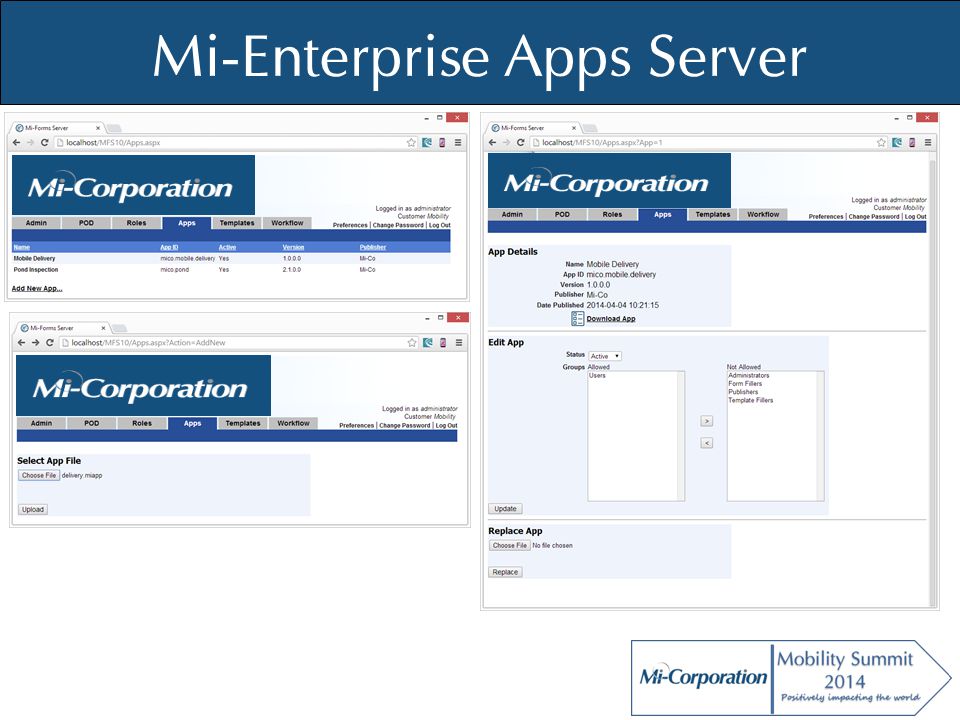Click Add New App... link
The width and height of the screenshot is (960, 720).
[x=37, y=288]
